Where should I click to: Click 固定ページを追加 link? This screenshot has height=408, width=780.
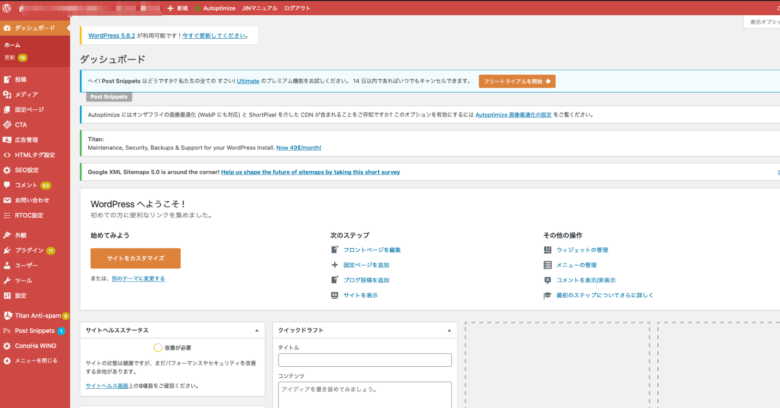366,265
